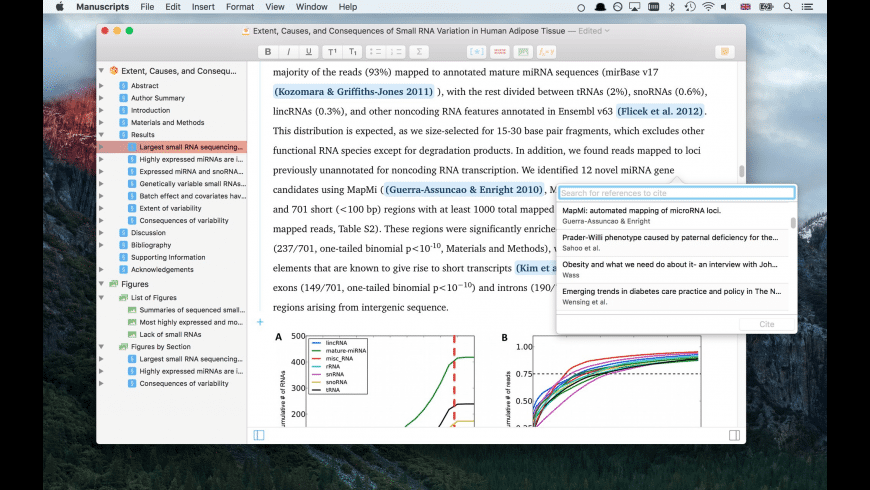Click the figure icon beside 'Summaries of sequenced small...'

click(132, 310)
